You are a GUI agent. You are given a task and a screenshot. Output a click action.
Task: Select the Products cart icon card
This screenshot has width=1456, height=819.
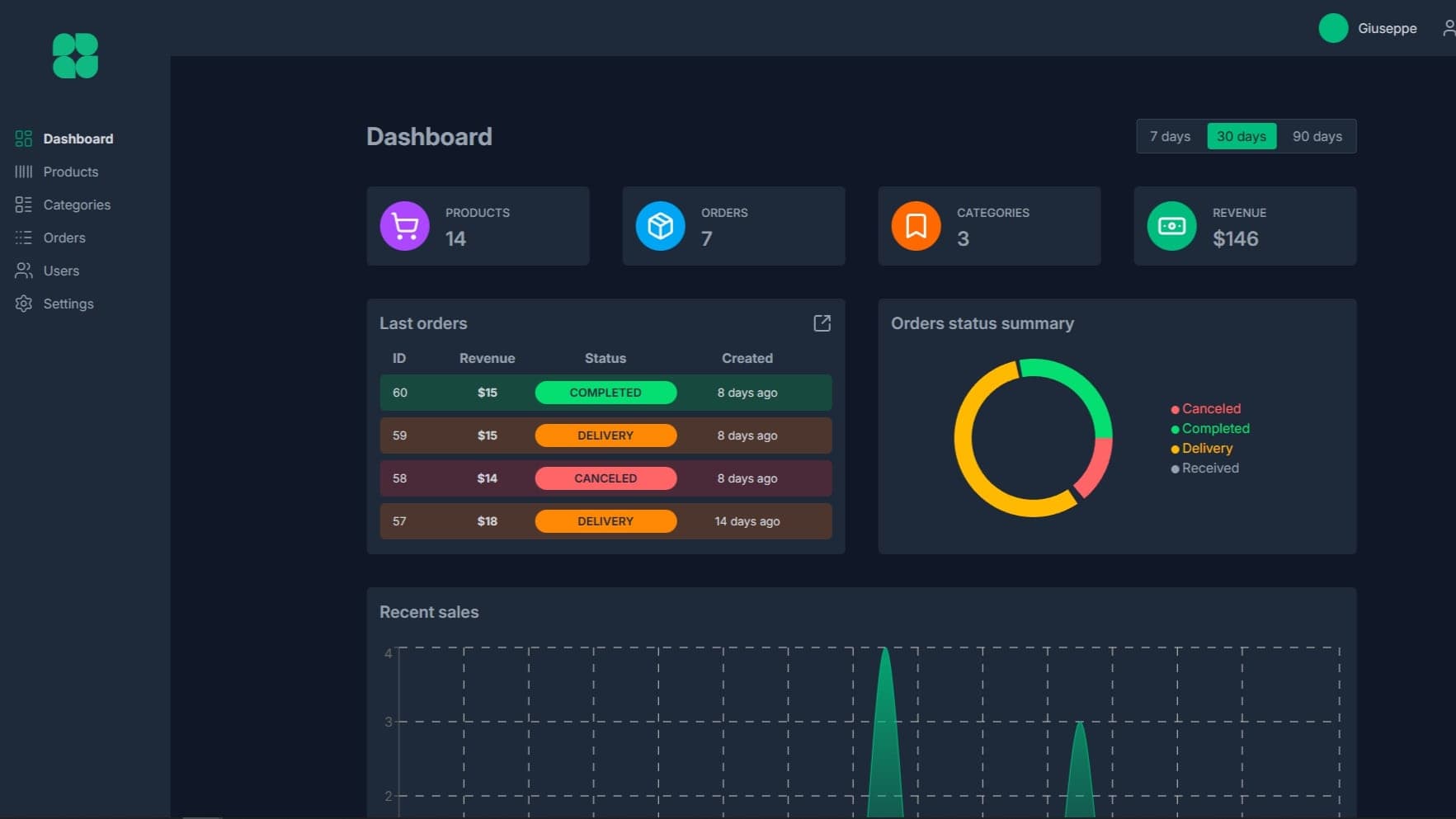click(404, 225)
